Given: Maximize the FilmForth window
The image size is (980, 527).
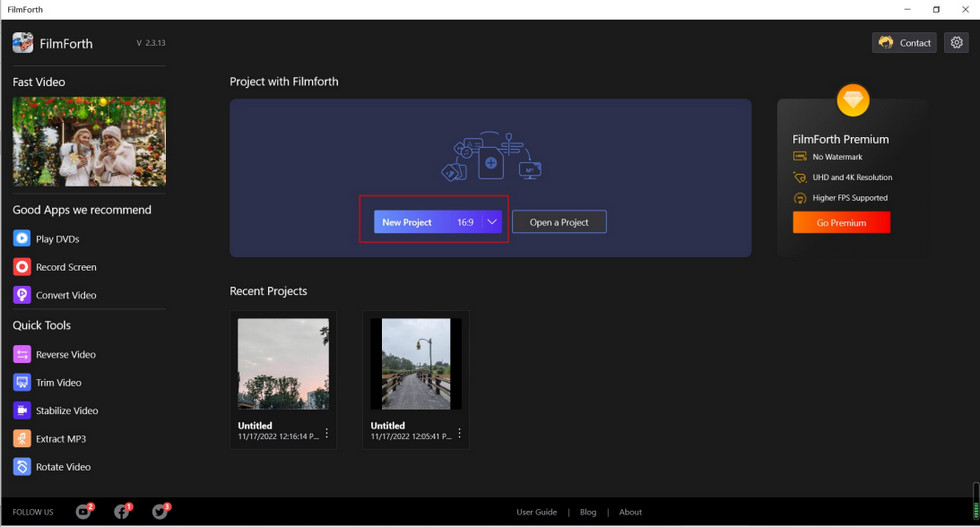Looking at the screenshot, I should (x=936, y=9).
